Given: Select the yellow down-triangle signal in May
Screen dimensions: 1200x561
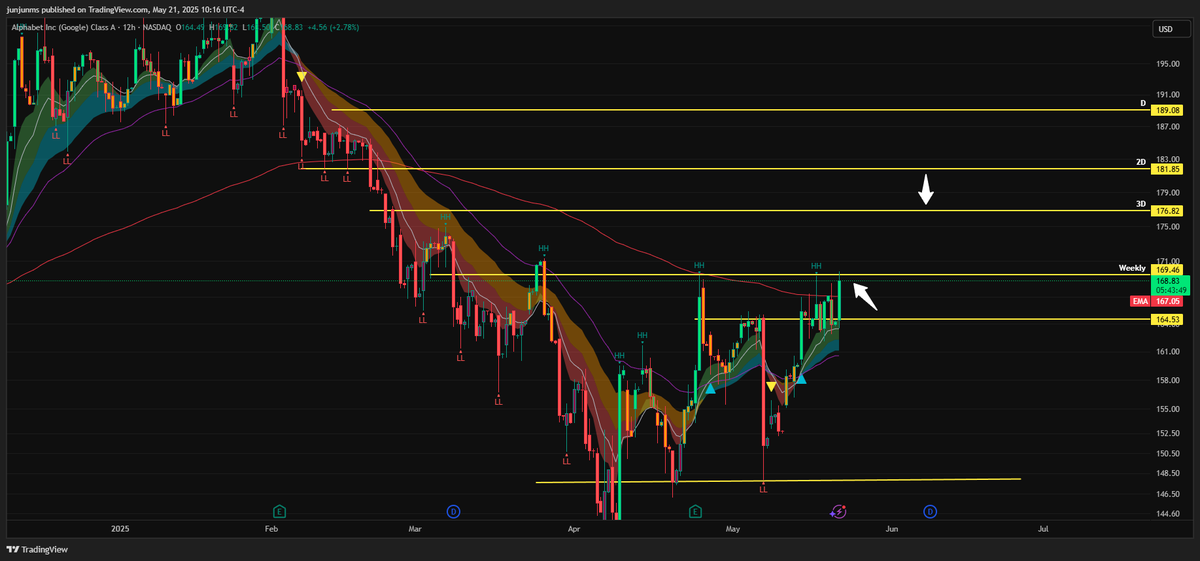Looking at the screenshot, I should 771,386.
